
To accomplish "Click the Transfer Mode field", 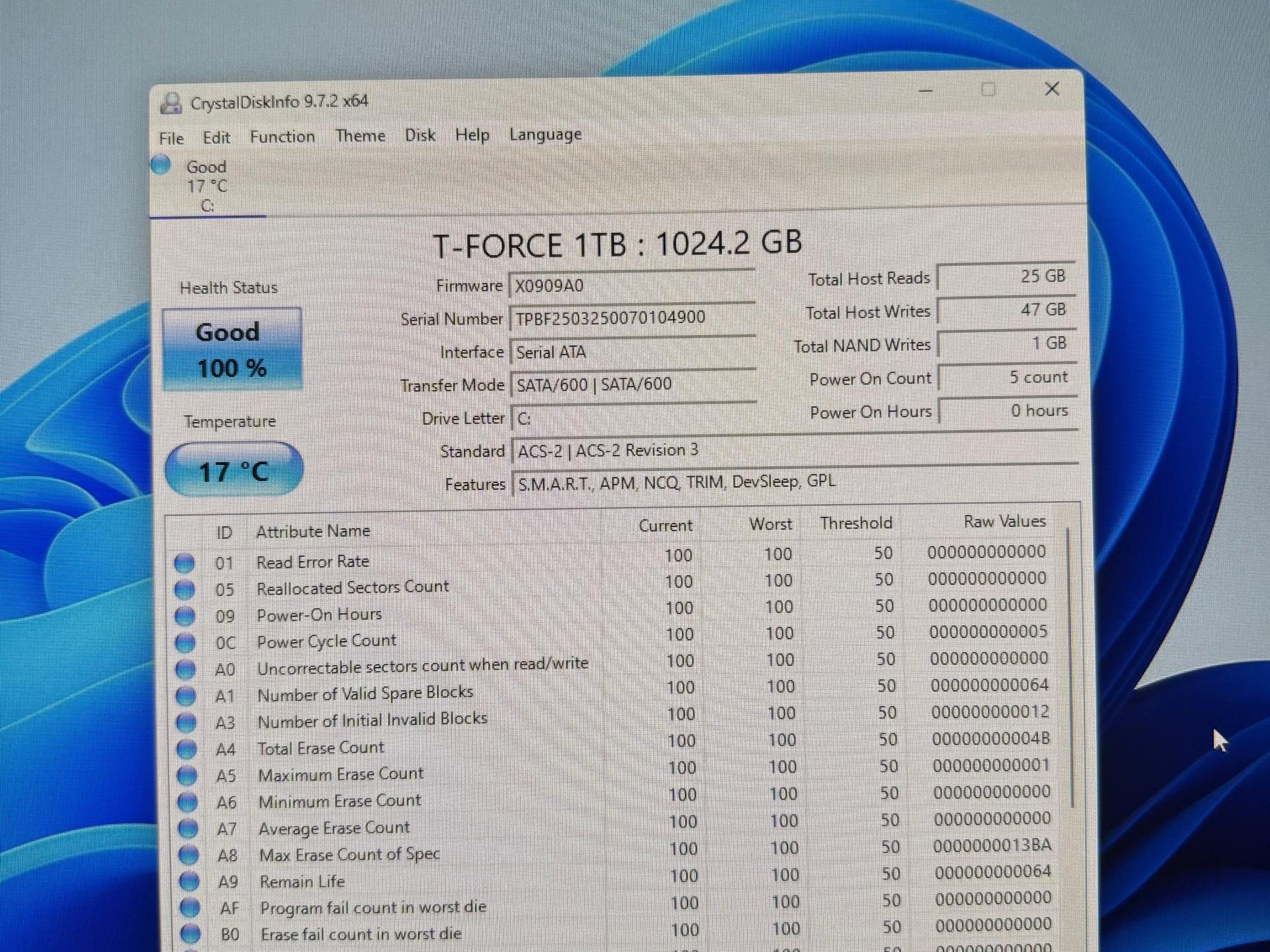I will click(x=633, y=384).
